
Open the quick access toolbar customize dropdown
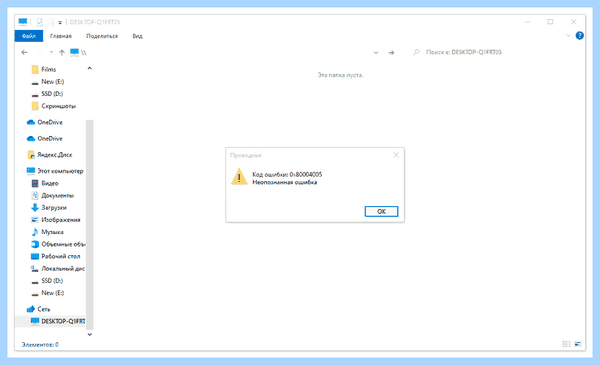[x=60, y=23]
